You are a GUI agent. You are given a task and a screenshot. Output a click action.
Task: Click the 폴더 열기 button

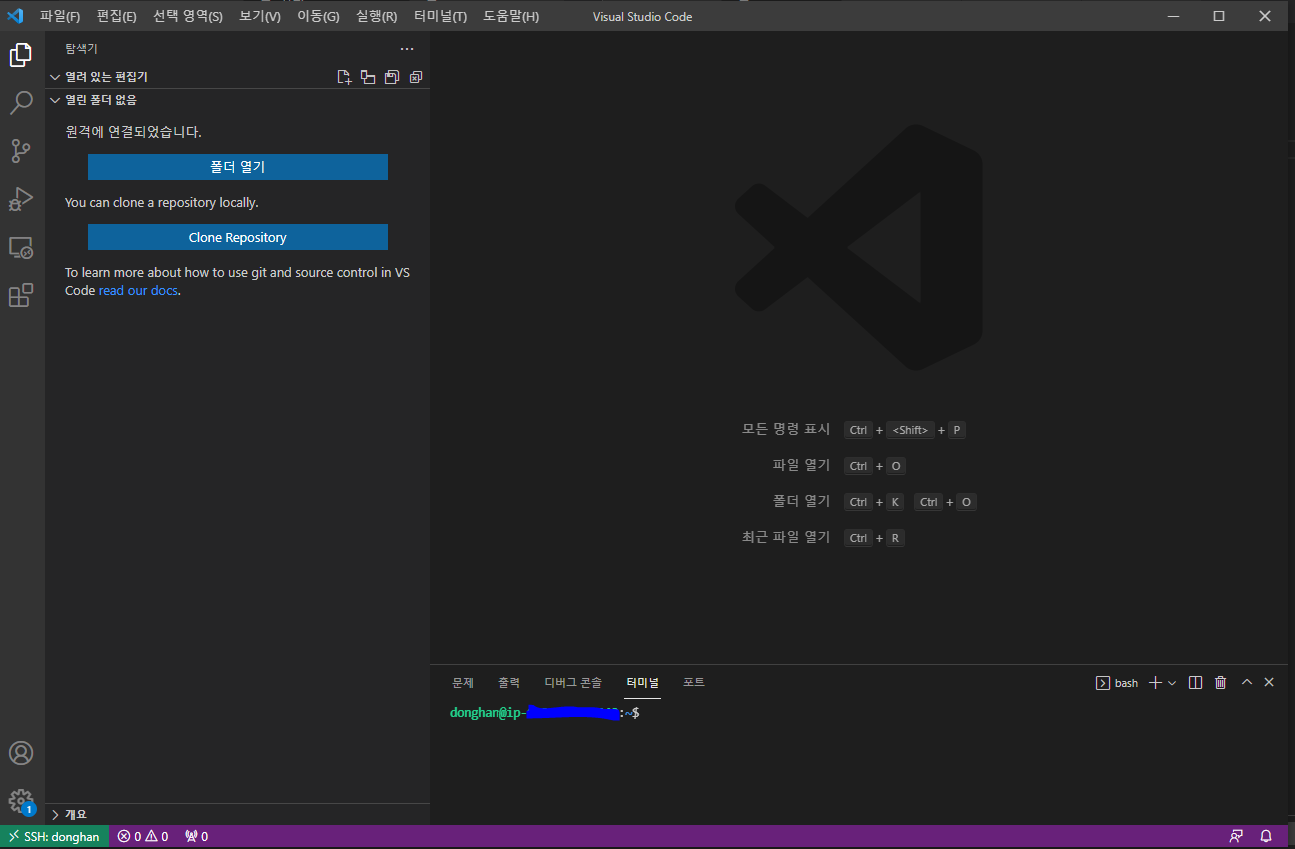238,167
